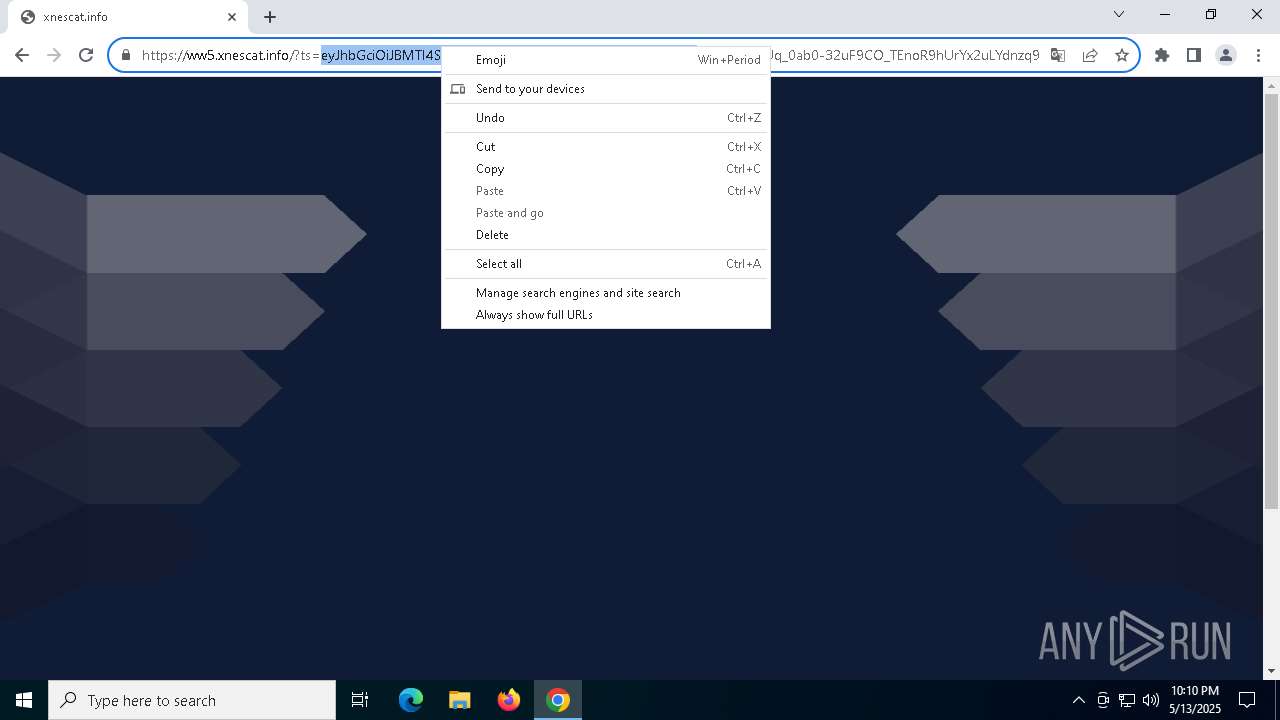Open the Chrome three-dot menu
1280x720 pixels.
(x=1258, y=55)
